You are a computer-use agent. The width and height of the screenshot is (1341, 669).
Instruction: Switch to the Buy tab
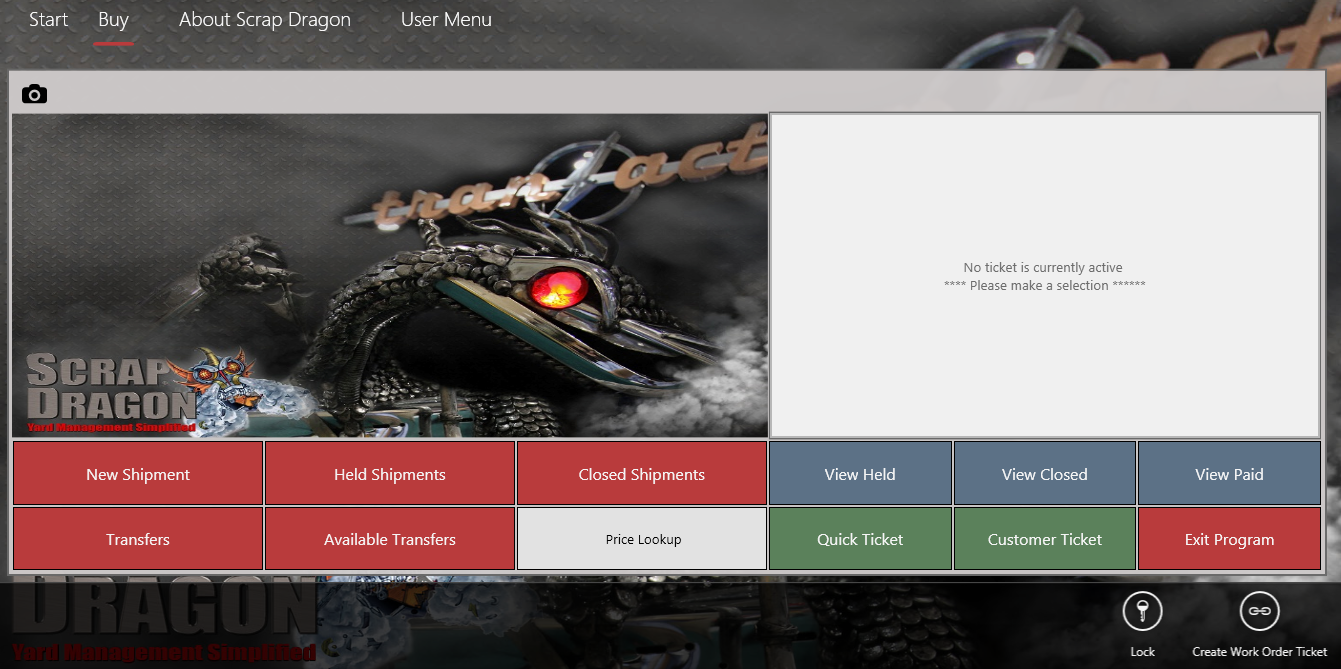click(x=113, y=19)
